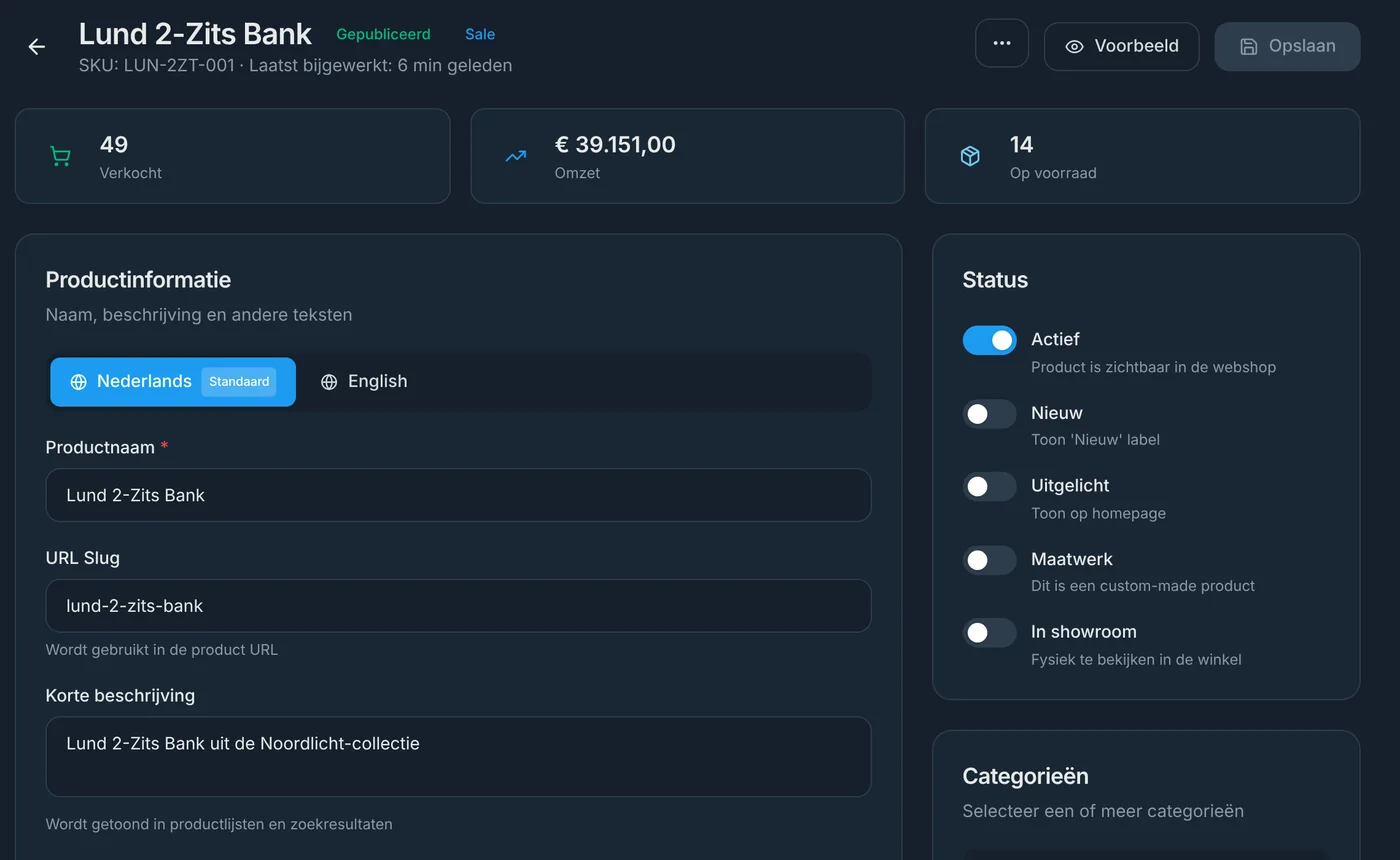This screenshot has height=860, width=1400.
Task: Click 'Fysiek te bekijken in de winkel' text
Action: (1136, 660)
